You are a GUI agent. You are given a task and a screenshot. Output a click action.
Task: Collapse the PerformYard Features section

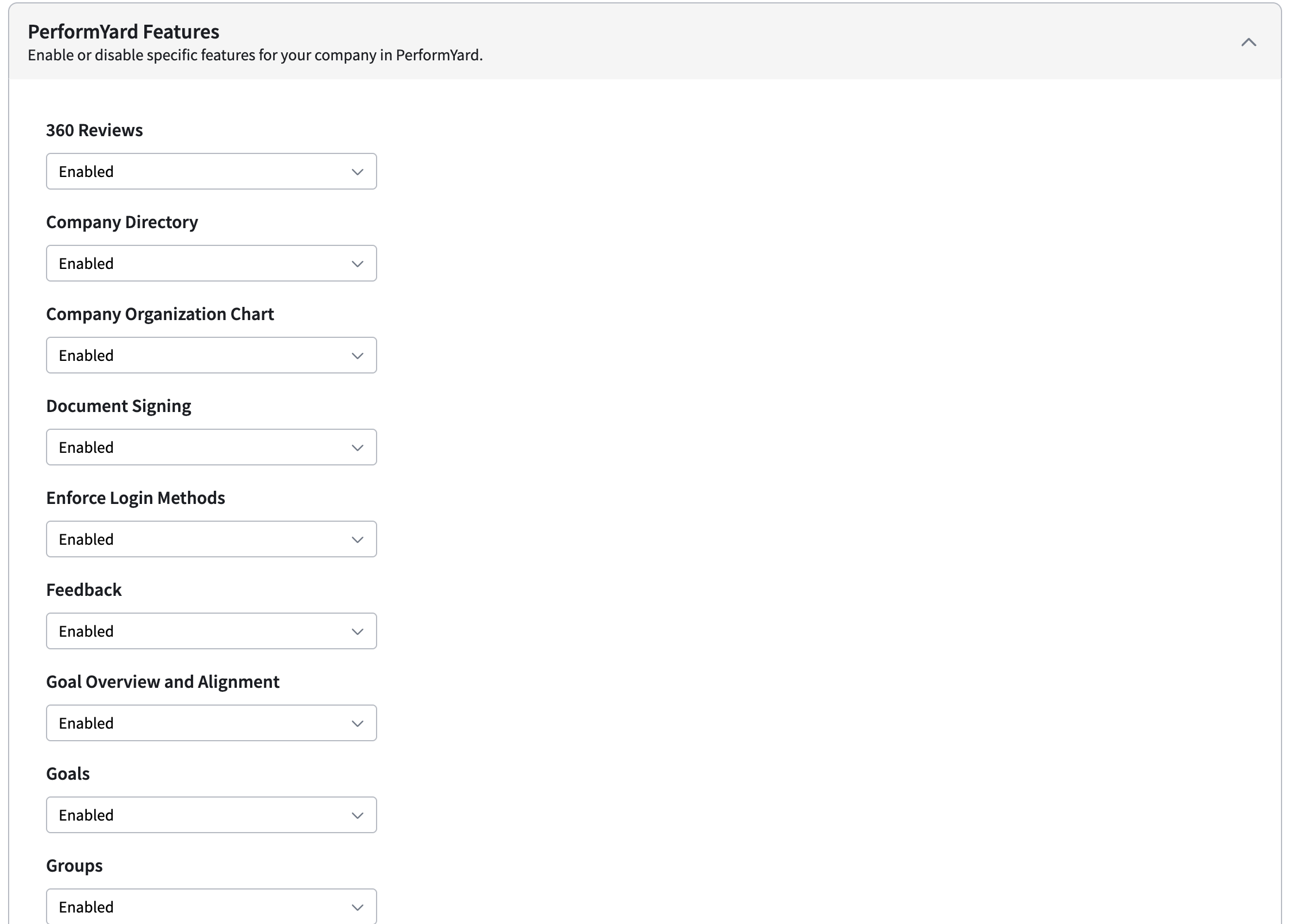pos(1248,42)
